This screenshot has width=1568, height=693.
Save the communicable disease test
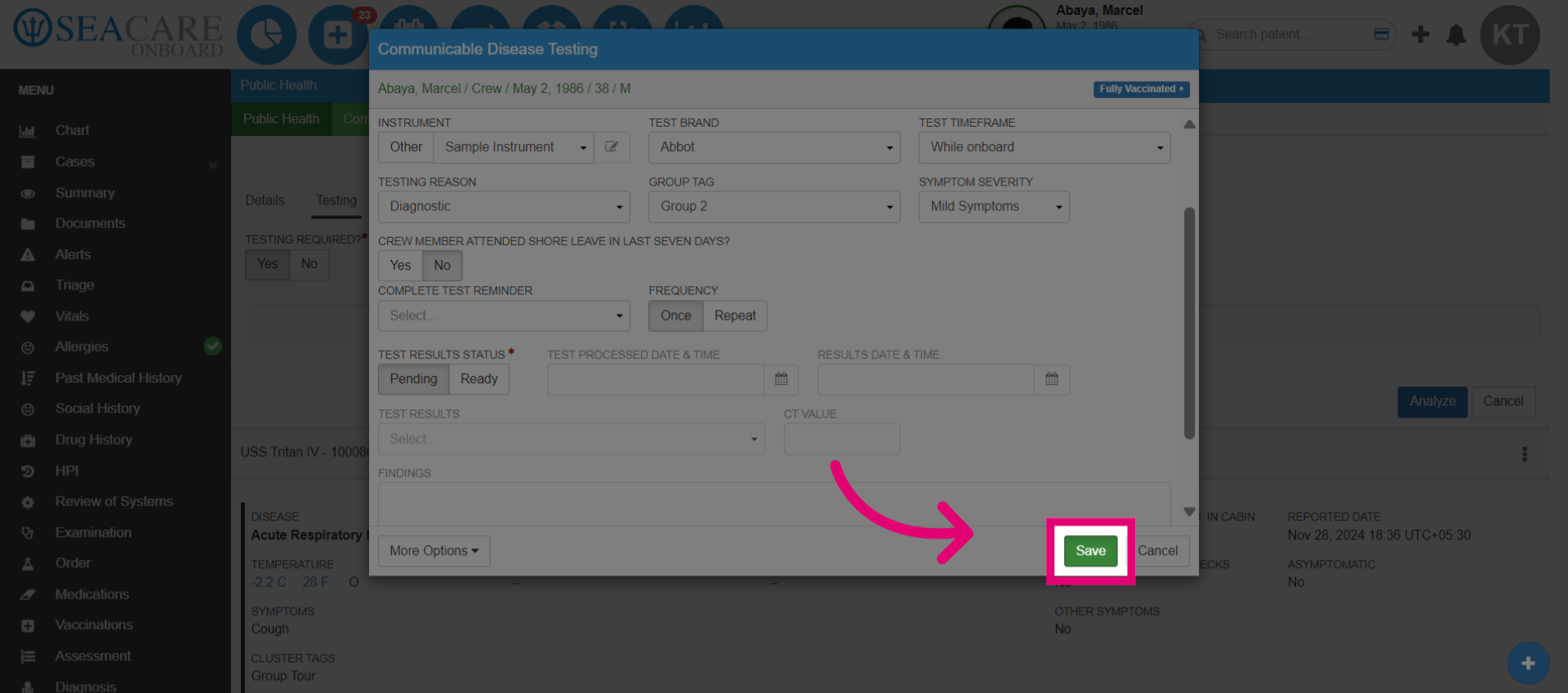coord(1090,551)
